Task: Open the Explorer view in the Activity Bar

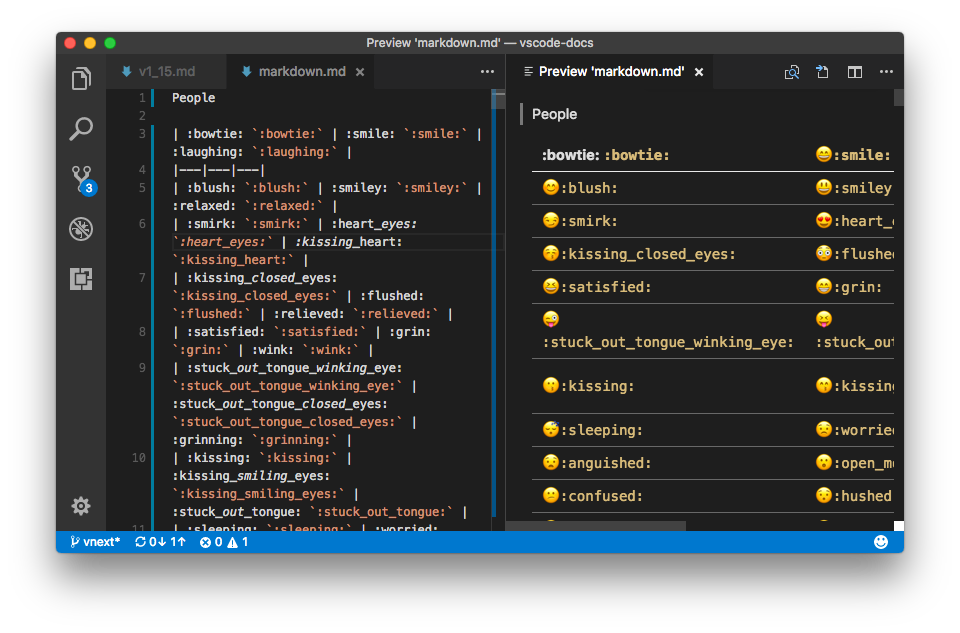Action: [x=80, y=78]
